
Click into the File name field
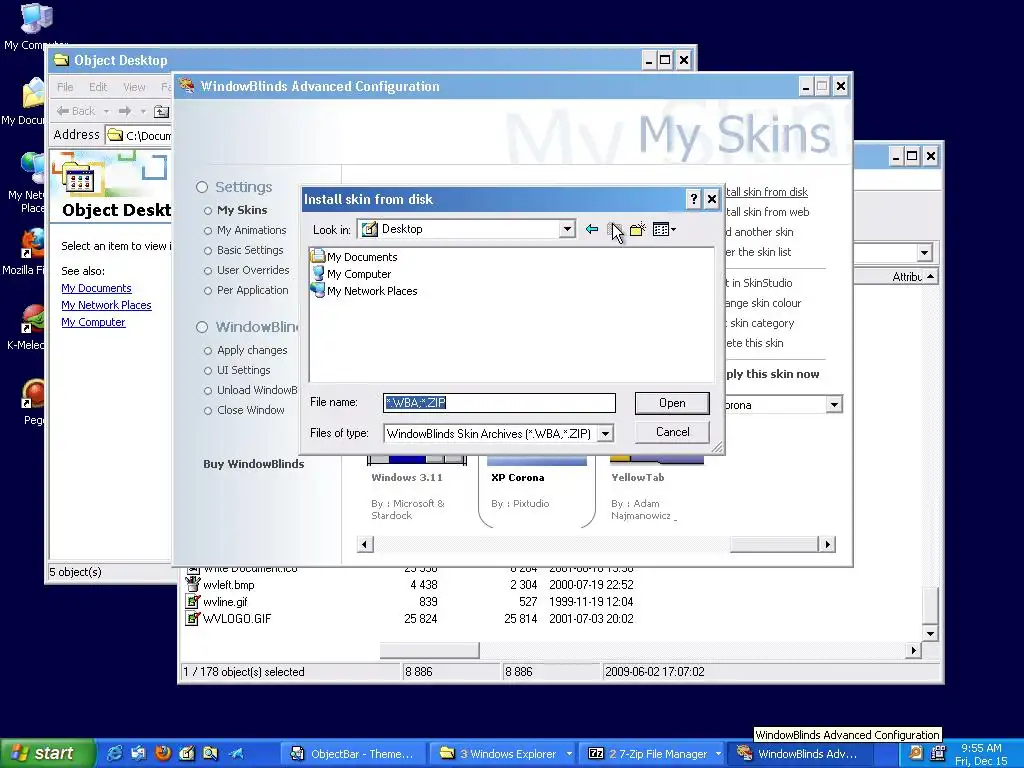point(499,403)
